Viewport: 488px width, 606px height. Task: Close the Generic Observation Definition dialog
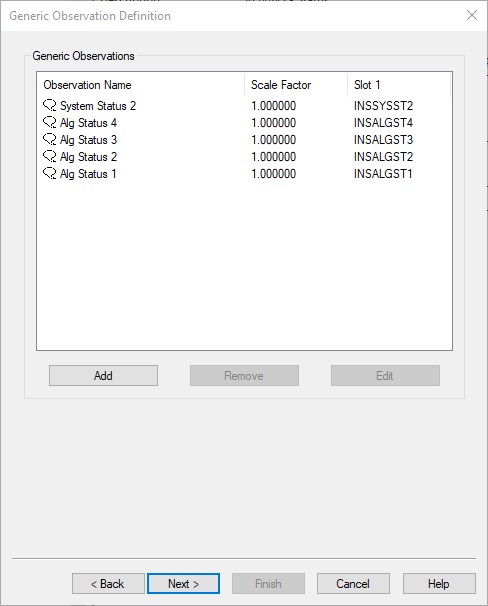point(472,15)
